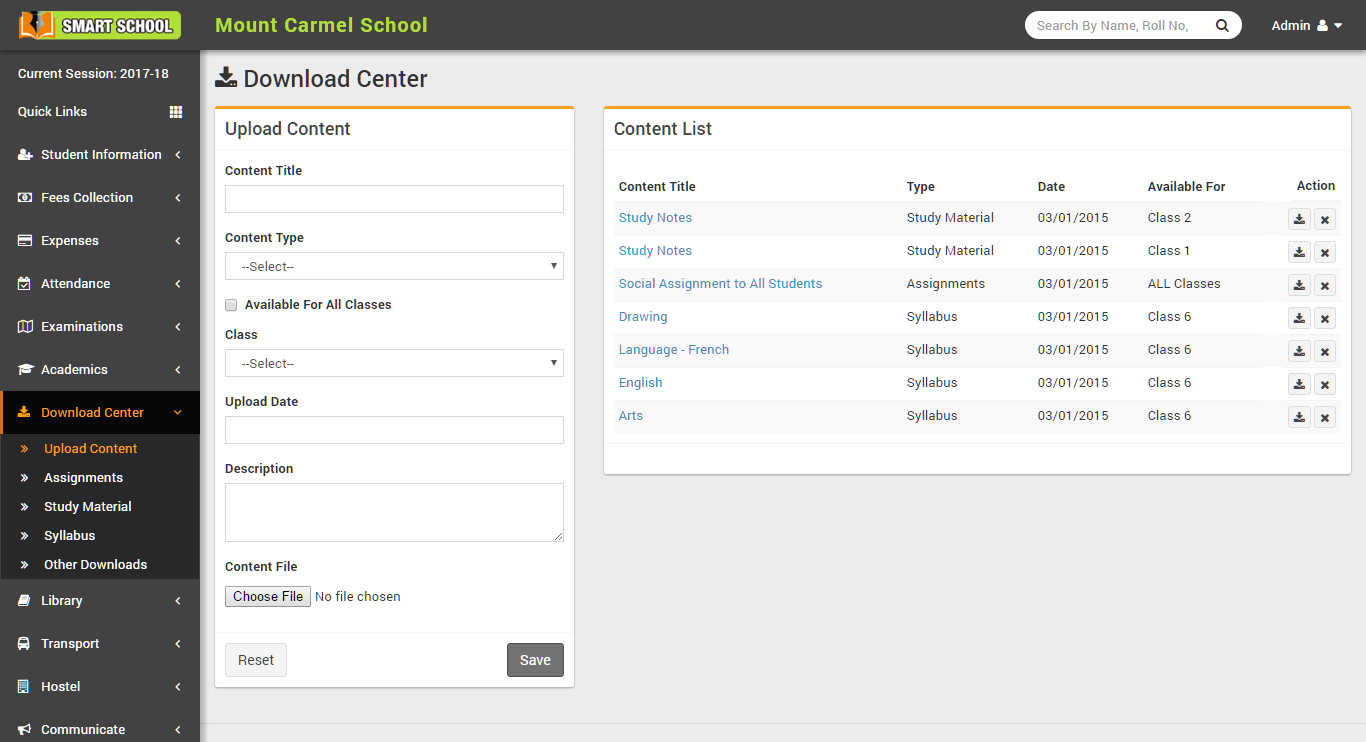Download the Drawing syllabus file
Image resolution: width=1366 pixels, height=742 pixels.
tap(1299, 318)
